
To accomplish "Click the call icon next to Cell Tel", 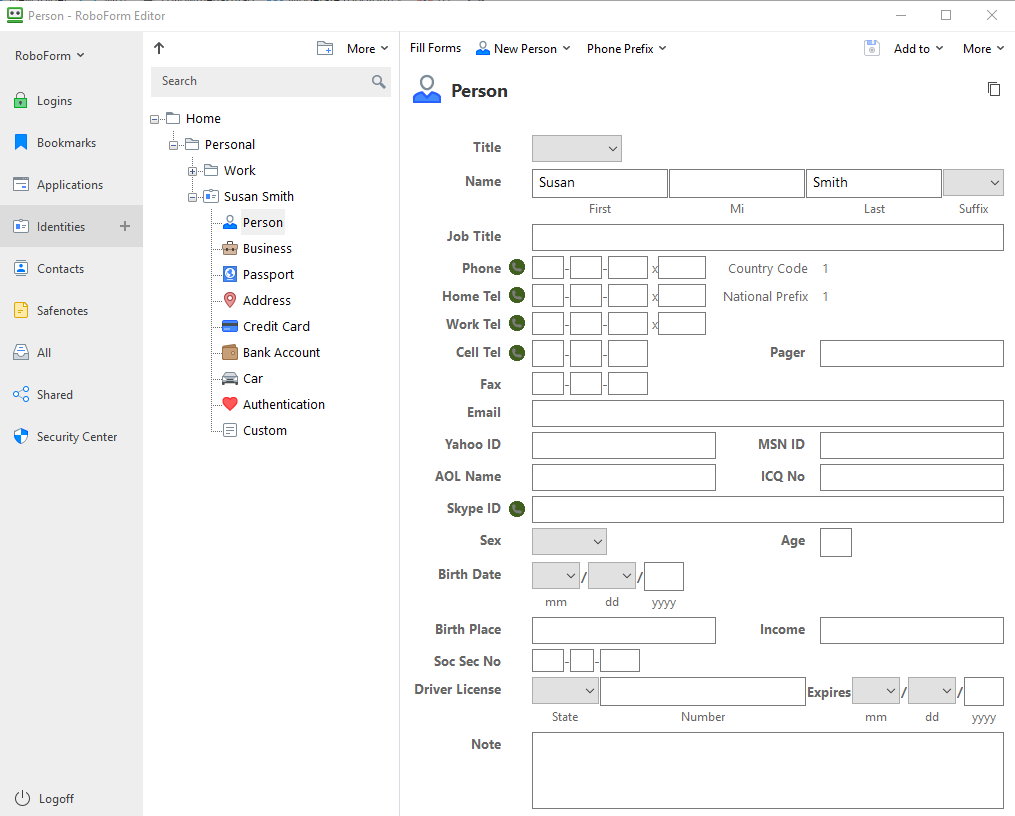I will (517, 353).
